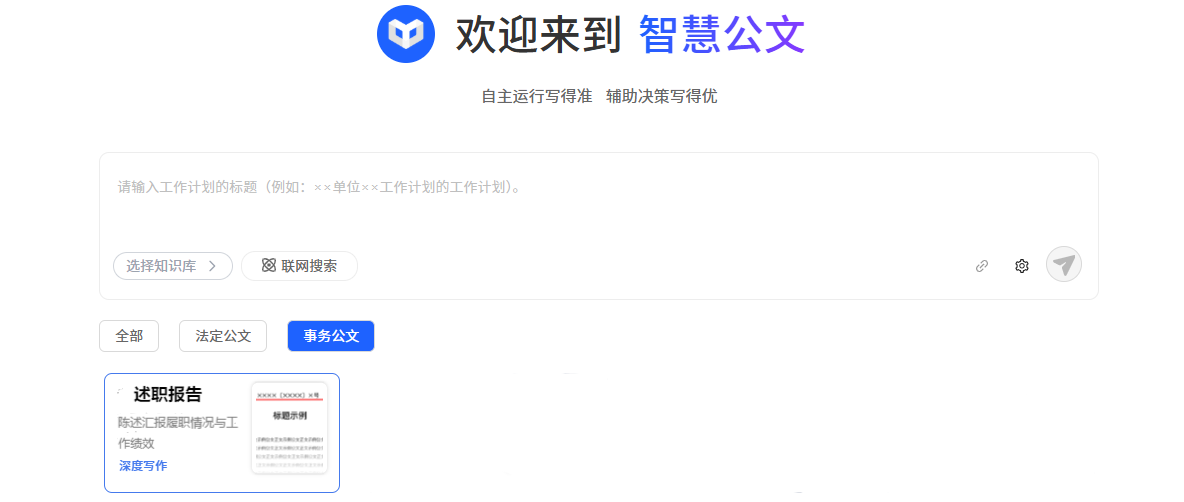Click the slogan 自主运行写得准 辅助决策写得优
The image size is (1184, 502).
point(600,97)
